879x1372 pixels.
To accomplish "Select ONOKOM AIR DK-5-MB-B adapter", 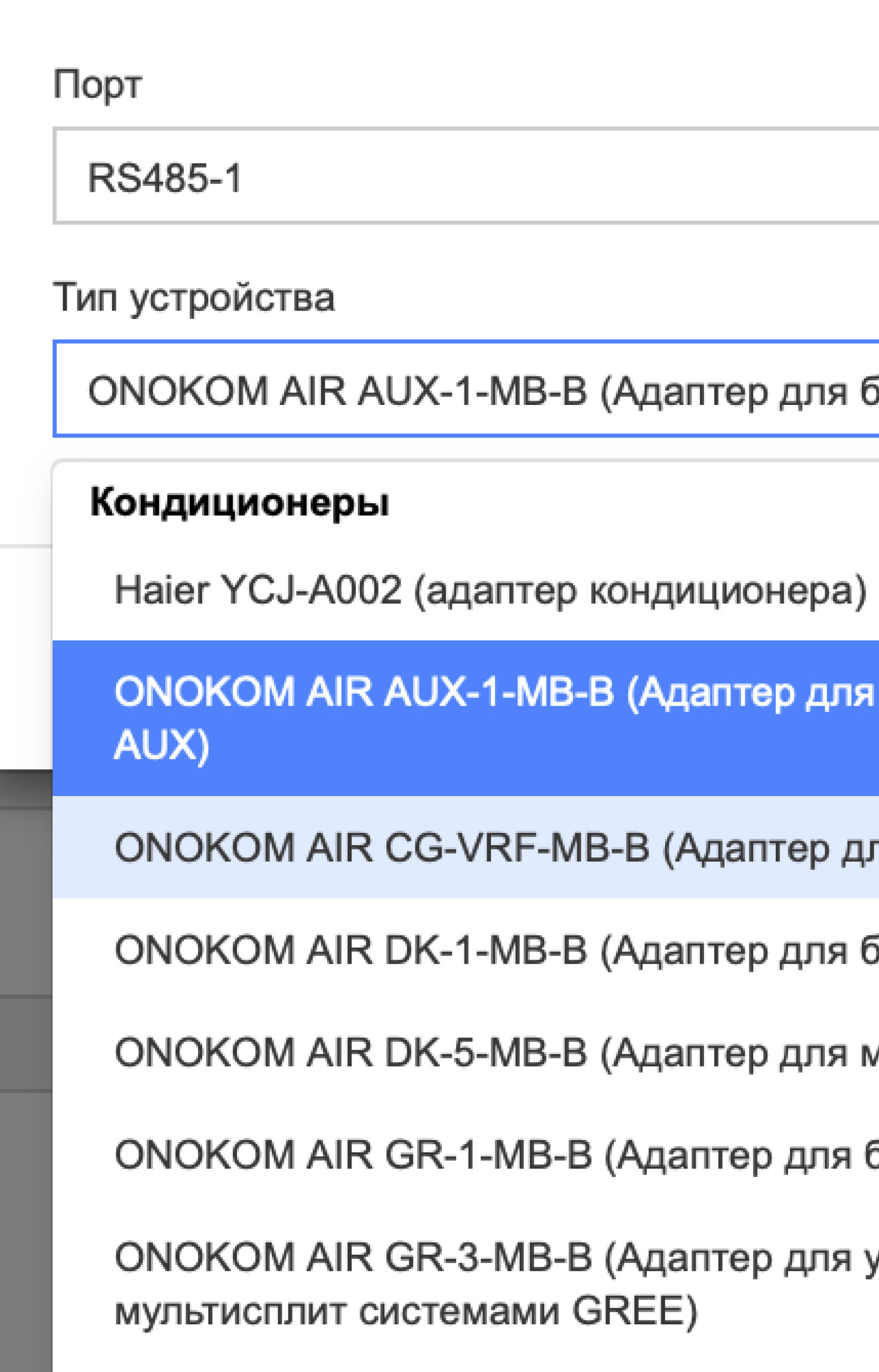I will pos(467,1053).
